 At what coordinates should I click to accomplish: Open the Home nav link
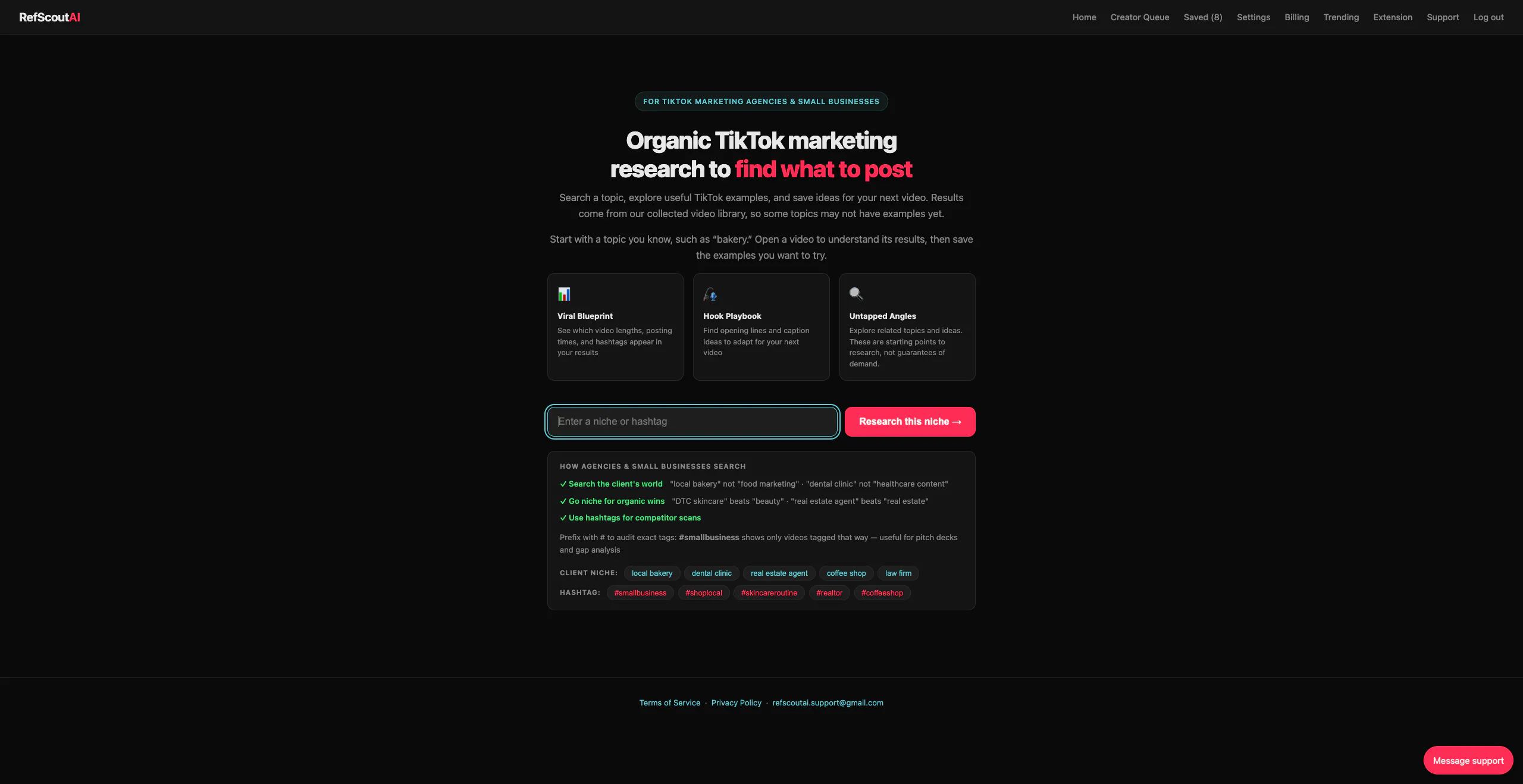tap(1084, 17)
